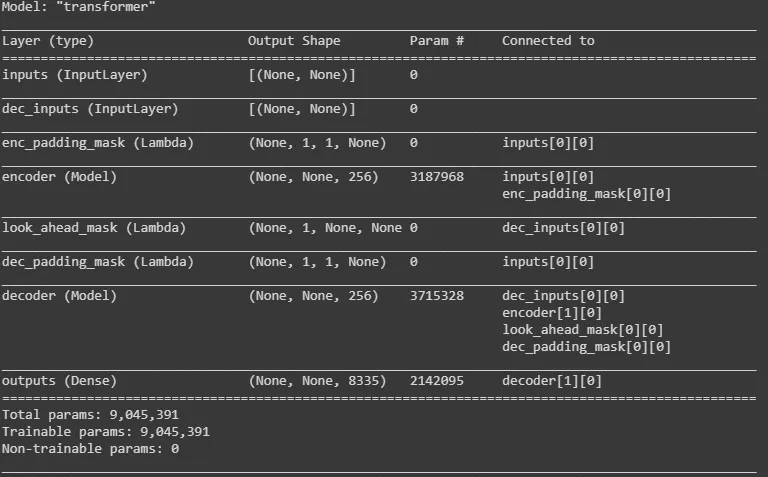This screenshot has width=768, height=477.
Task: Click the outputs param count 2142095
Action: 437,381
